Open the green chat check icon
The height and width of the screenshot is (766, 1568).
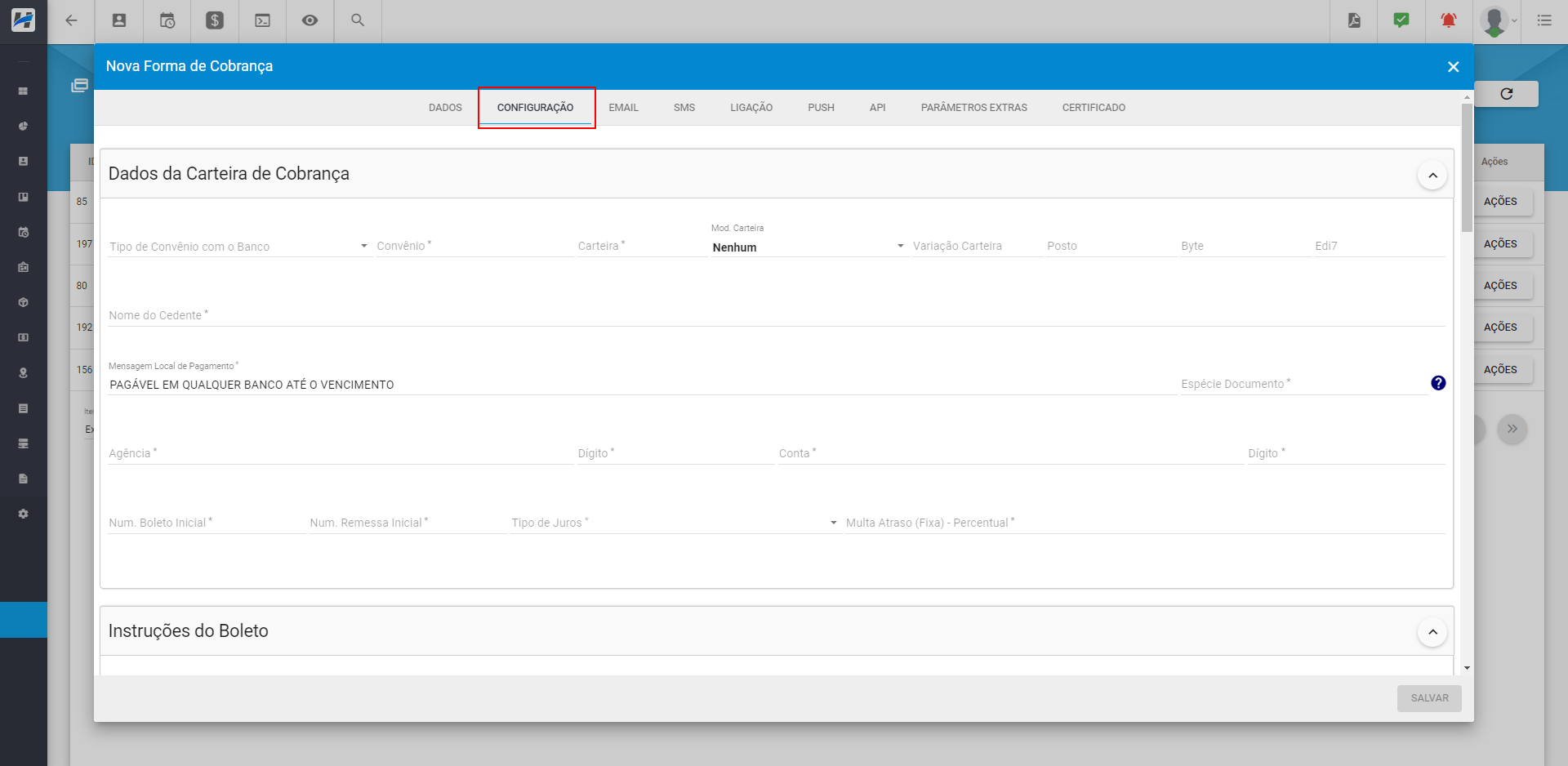1401,21
